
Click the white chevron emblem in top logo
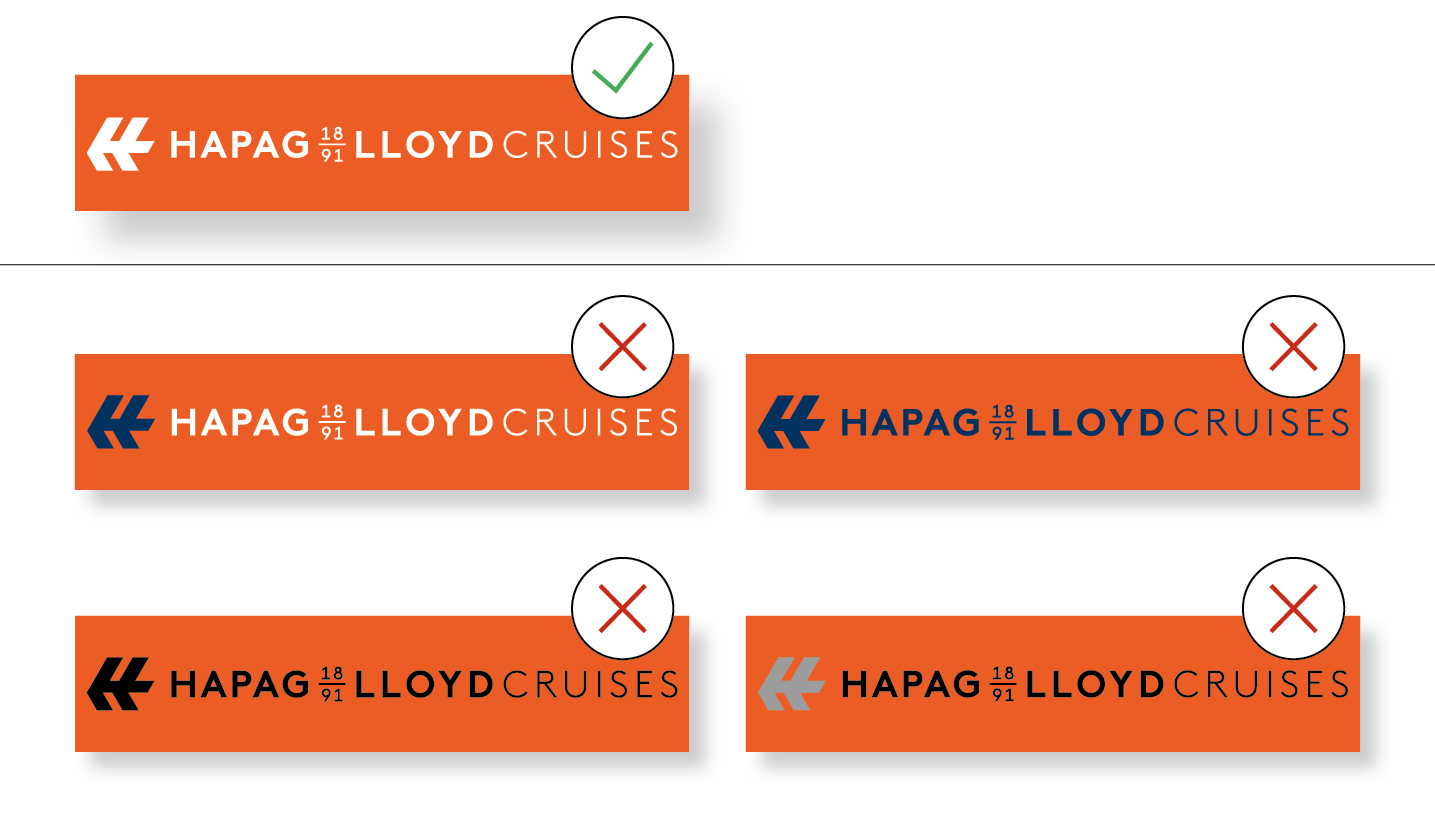[121, 144]
